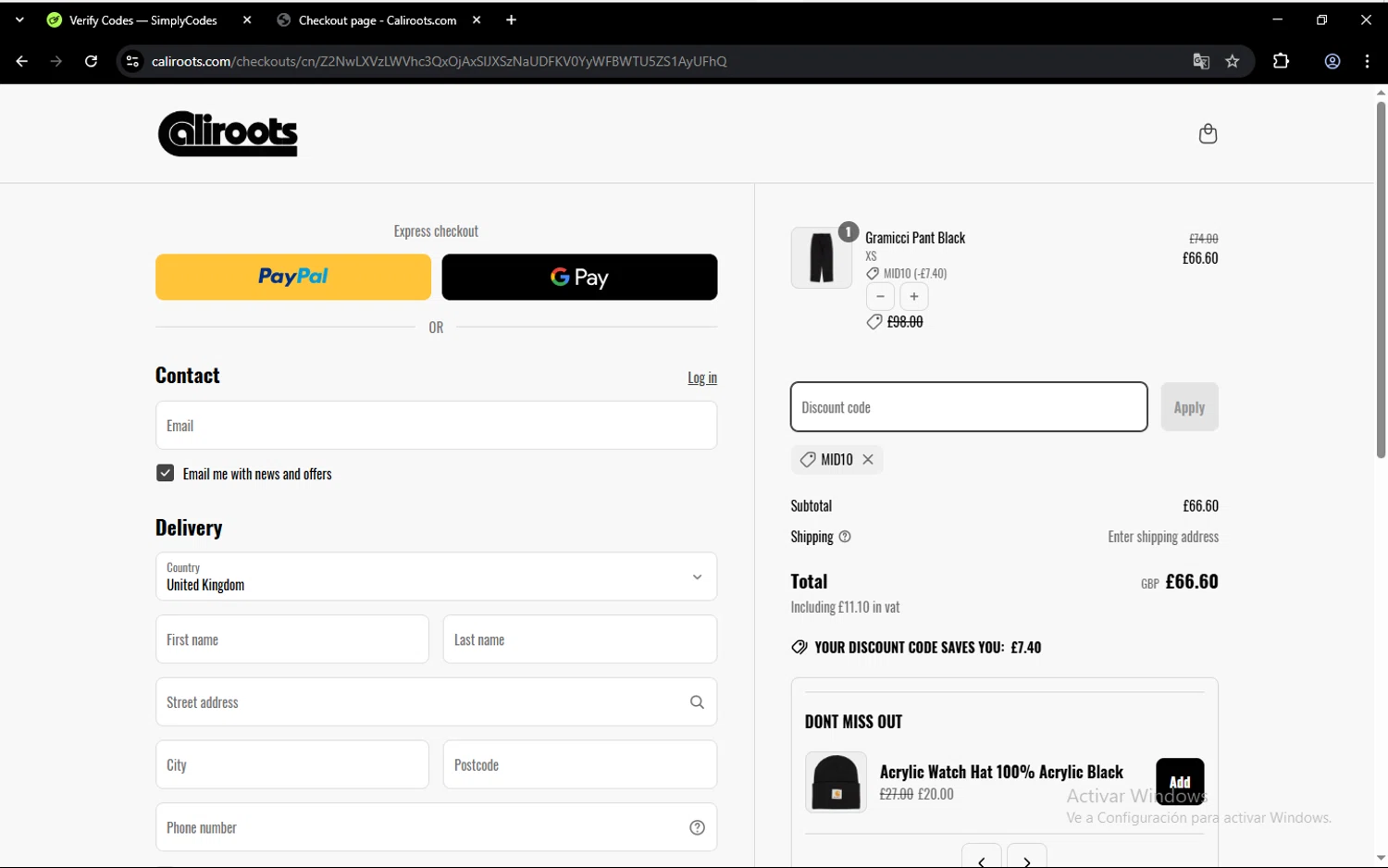Click the 'Enter shipping address' text

tap(1163, 537)
